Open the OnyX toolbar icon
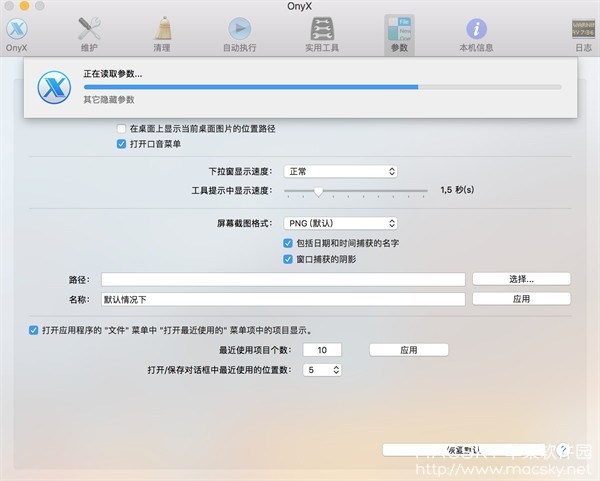This screenshot has width=600, height=481. click(x=16, y=34)
